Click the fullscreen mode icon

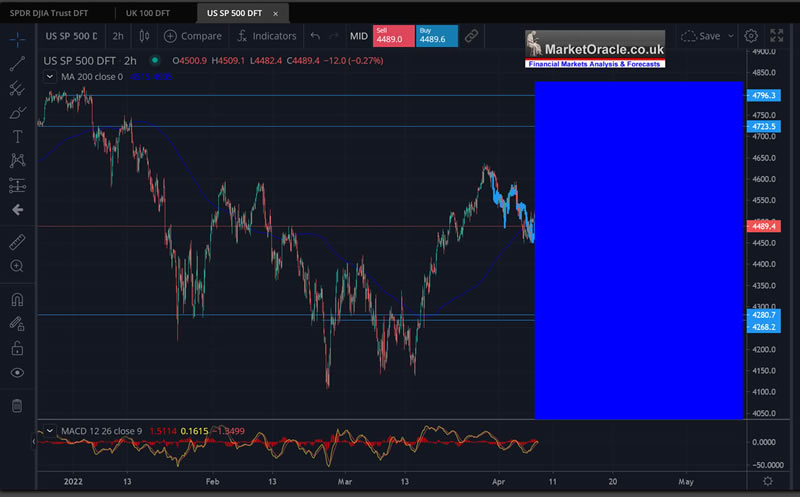776,36
